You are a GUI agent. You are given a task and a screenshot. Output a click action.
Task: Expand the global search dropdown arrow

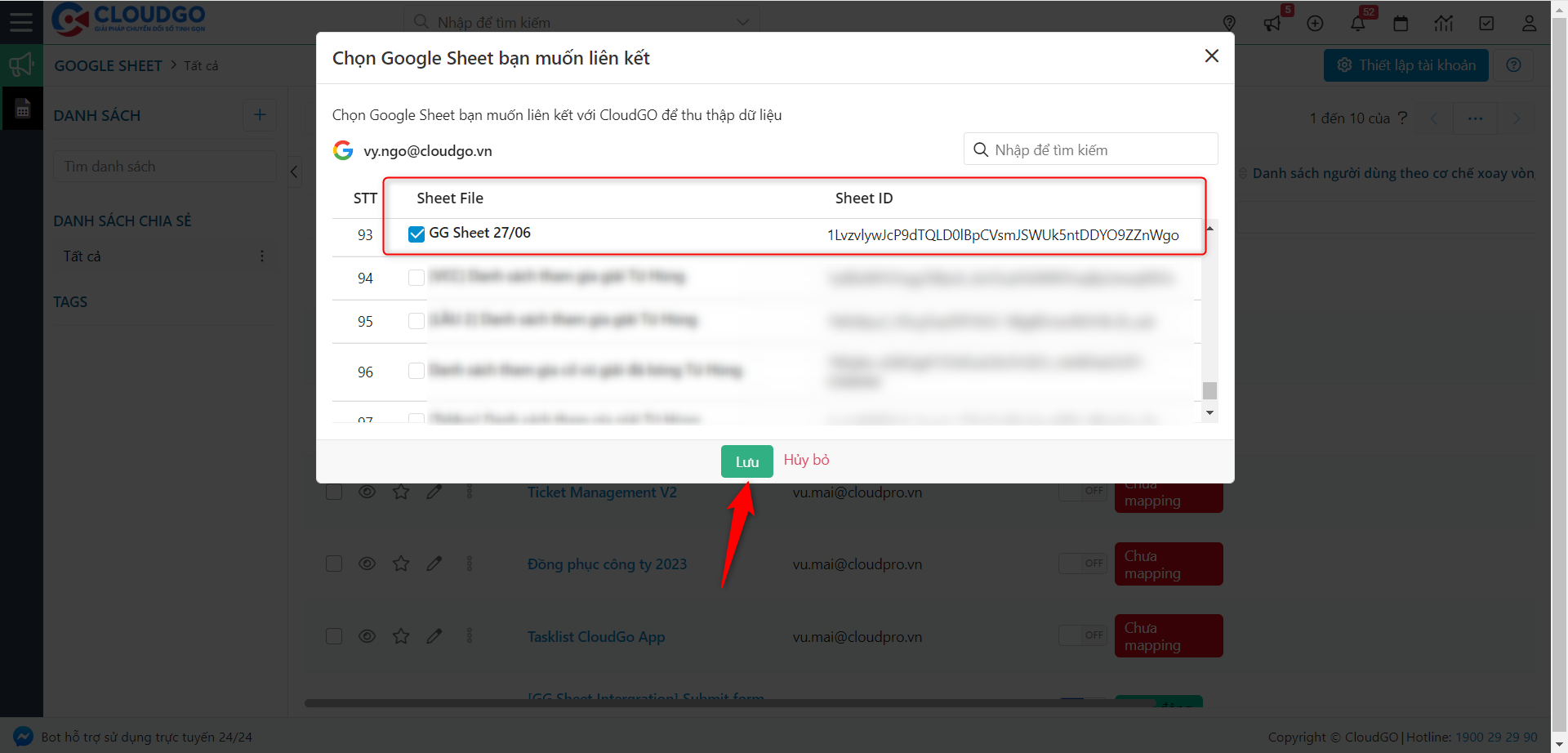click(742, 22)
